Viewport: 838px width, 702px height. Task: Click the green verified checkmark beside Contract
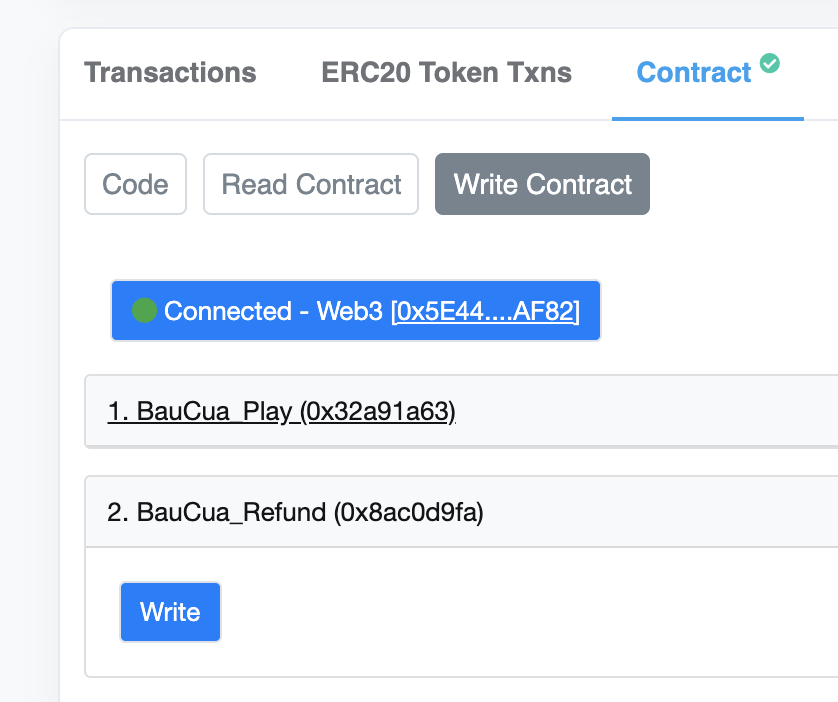(769, 63)
